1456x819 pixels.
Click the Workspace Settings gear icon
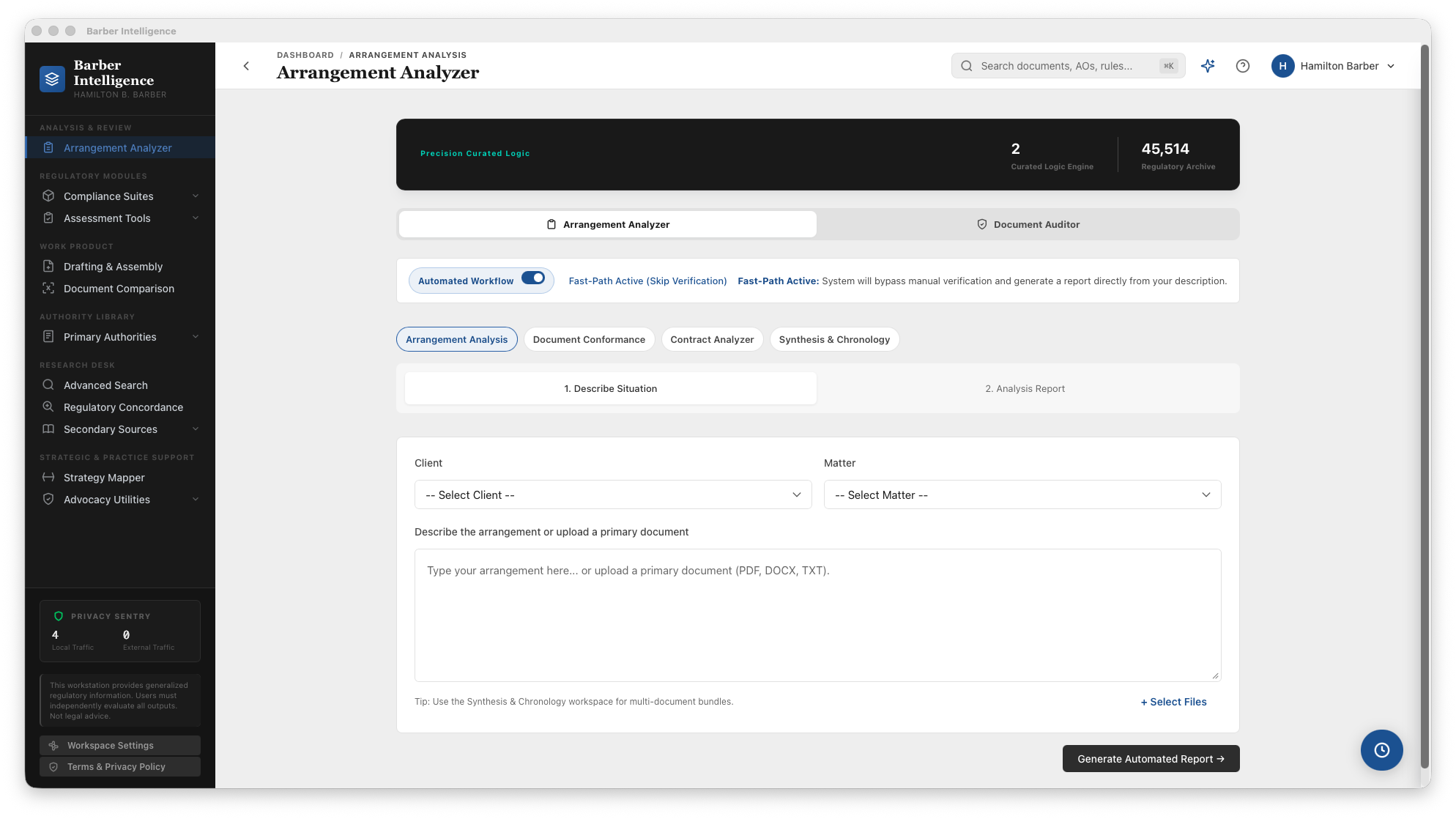53,745
